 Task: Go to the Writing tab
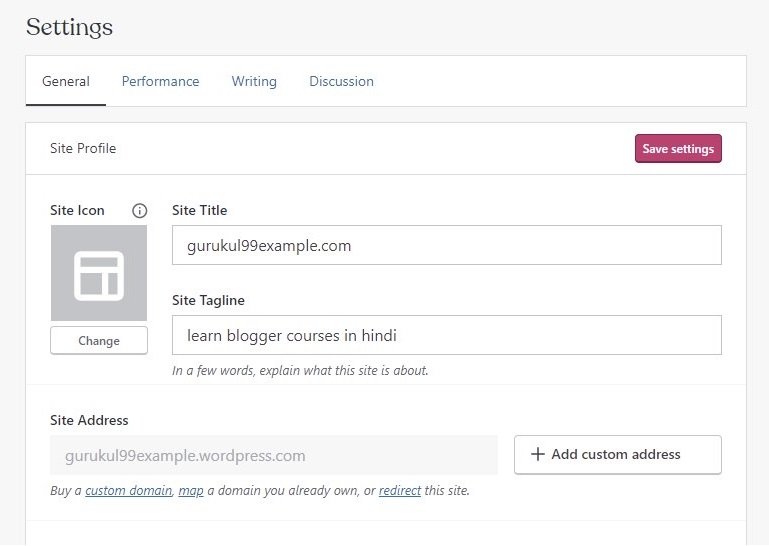[x=254, y=81]
